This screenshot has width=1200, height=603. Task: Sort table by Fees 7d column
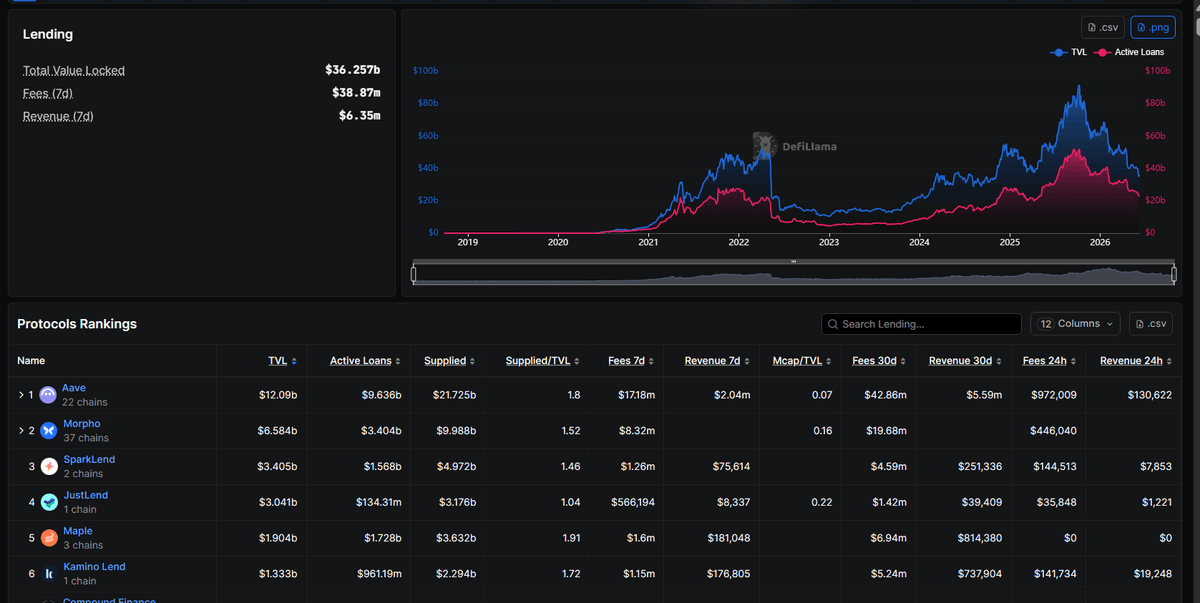click(x=631, y=361)
